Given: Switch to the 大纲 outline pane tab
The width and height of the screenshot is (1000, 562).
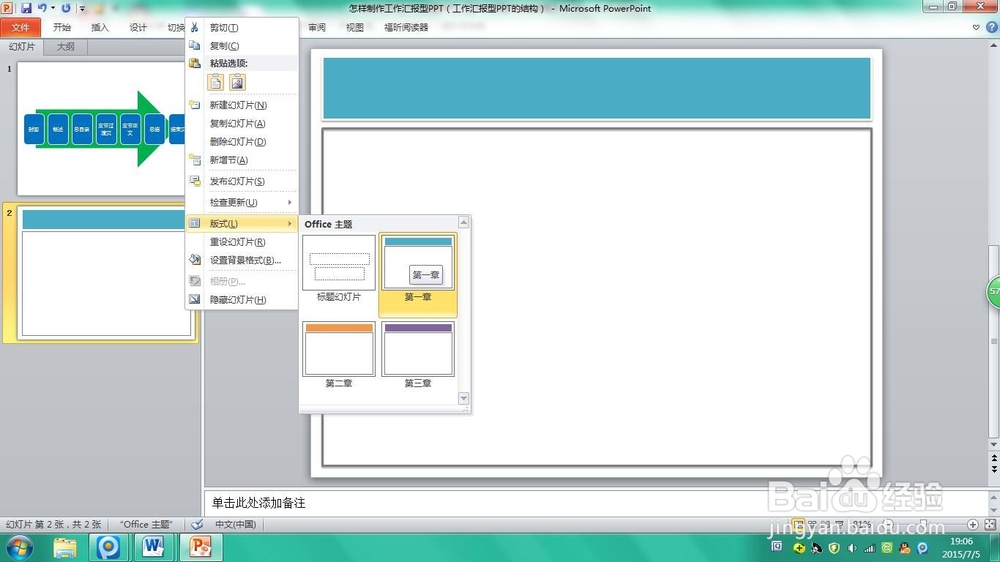Looking at the screenshot, I should pos(65,47).
